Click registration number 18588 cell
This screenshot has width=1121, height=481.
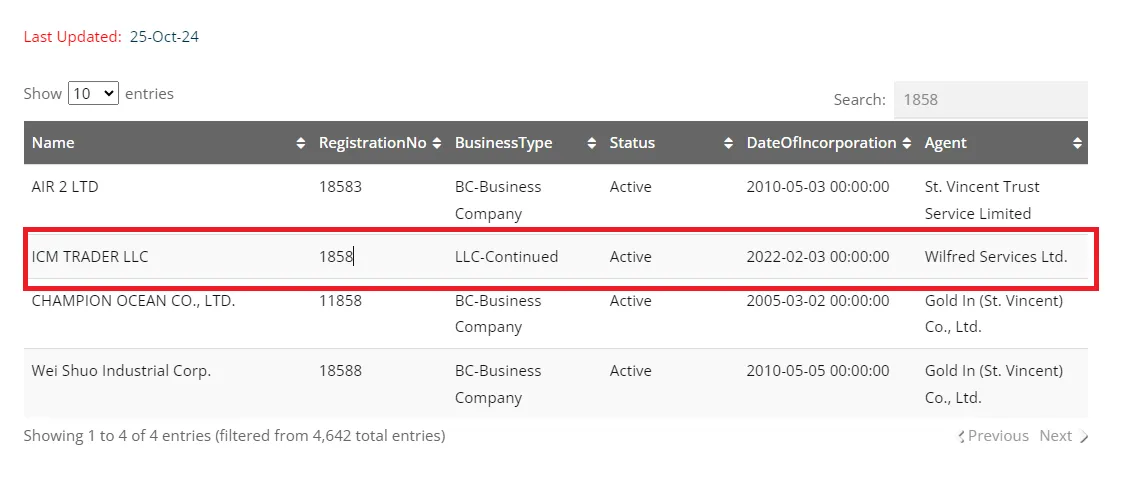coord(340,370)
